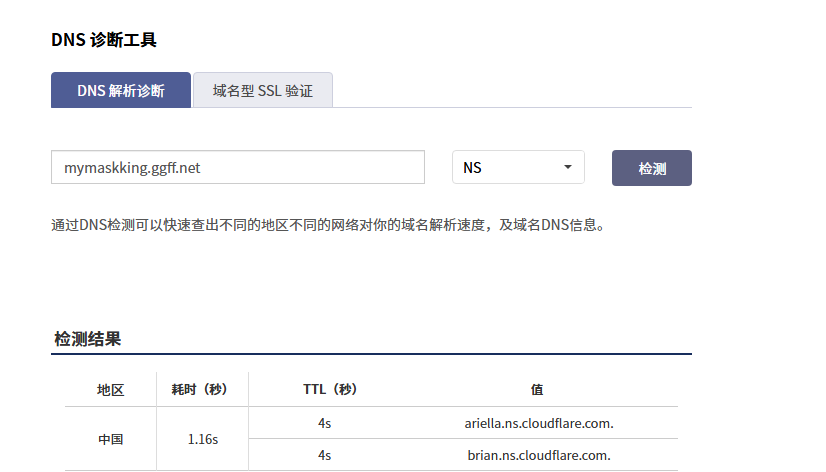Click the TTL 4s in the ariella row

click(x=324, y=423)
